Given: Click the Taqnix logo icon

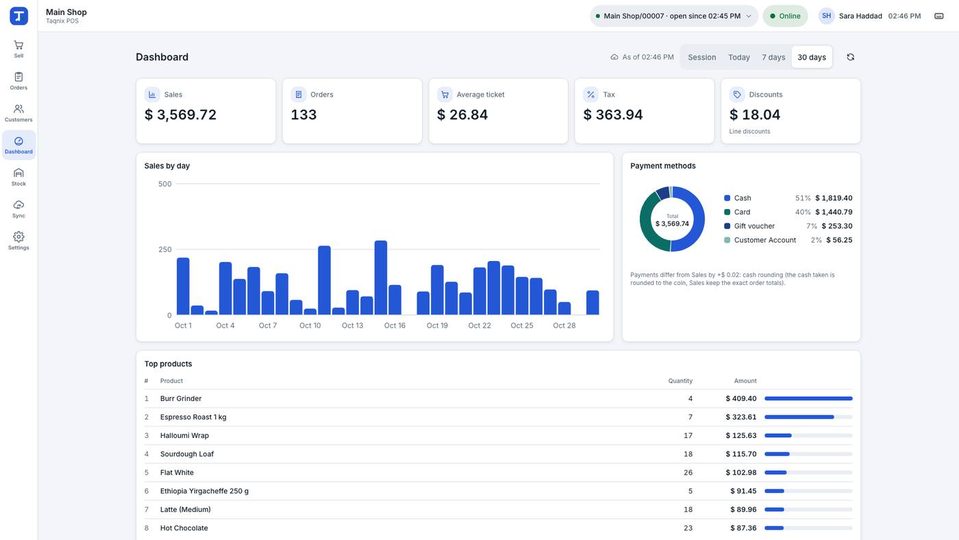Looking at the screenshot, I should [x=19, y=16].
